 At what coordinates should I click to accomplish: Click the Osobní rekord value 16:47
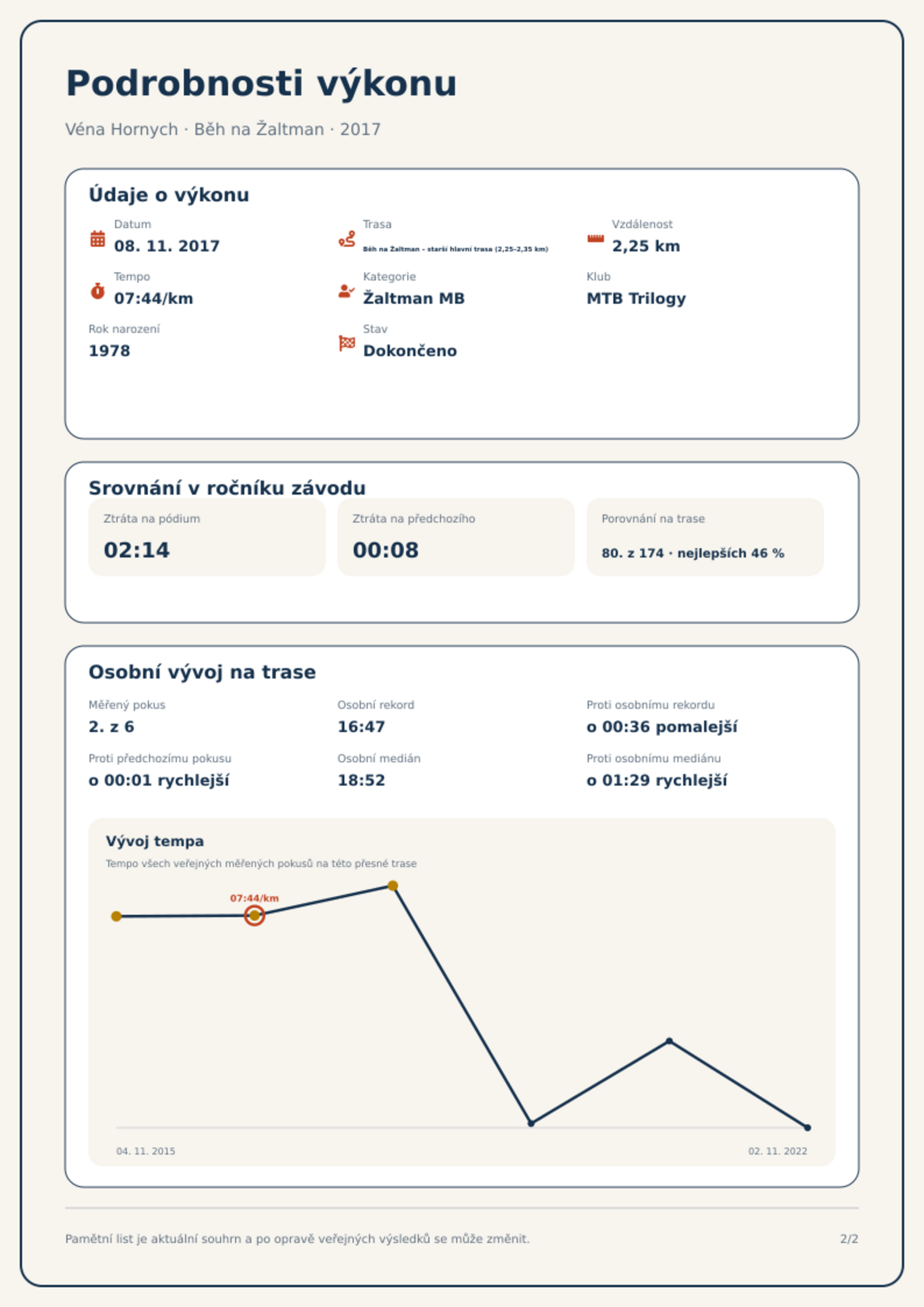[x=361, y=727]
